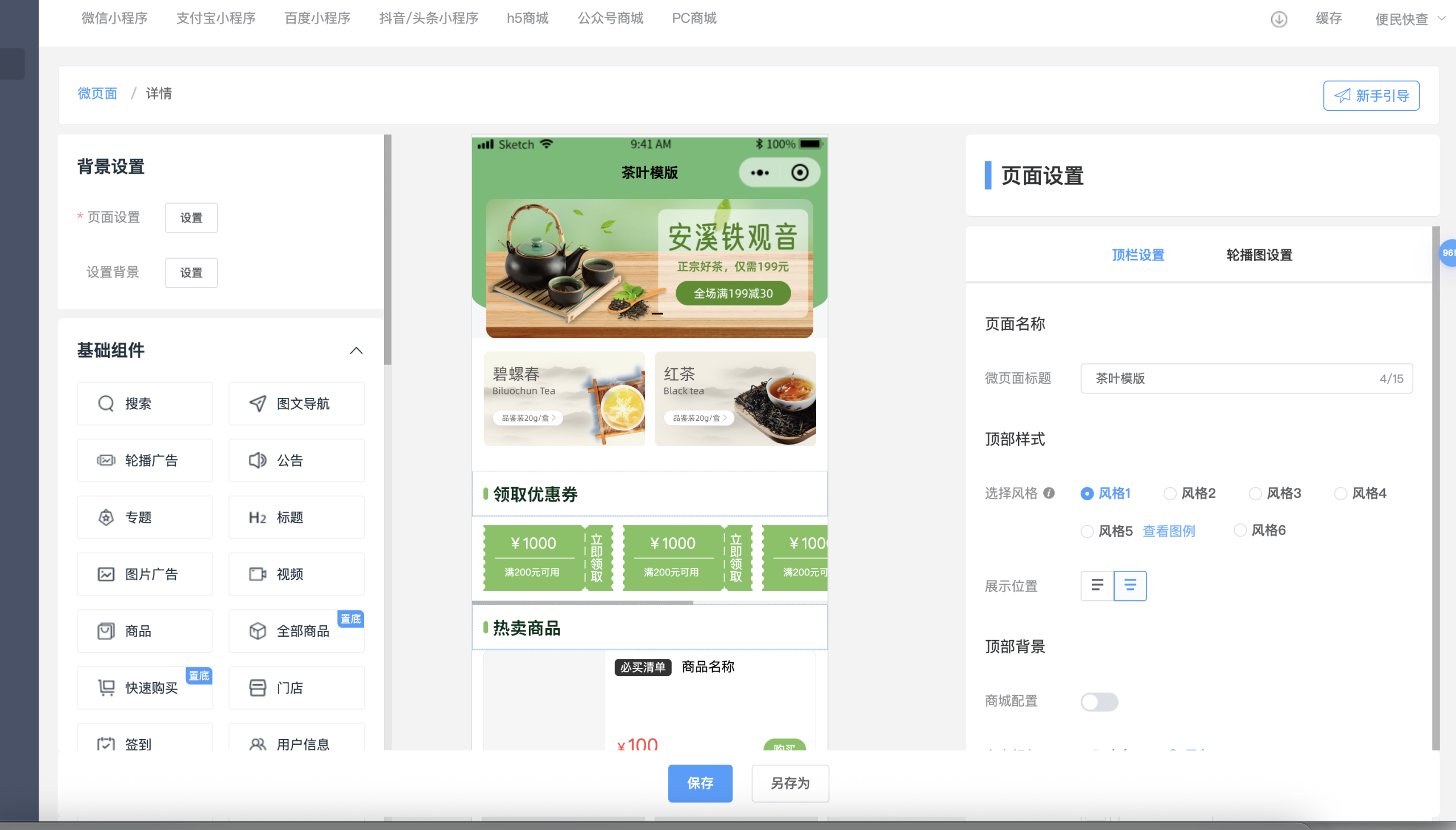Viewport: 1456px width, 830px height.
Task: Select the 风格2 radio option
Action: [x=1170, y=493]
